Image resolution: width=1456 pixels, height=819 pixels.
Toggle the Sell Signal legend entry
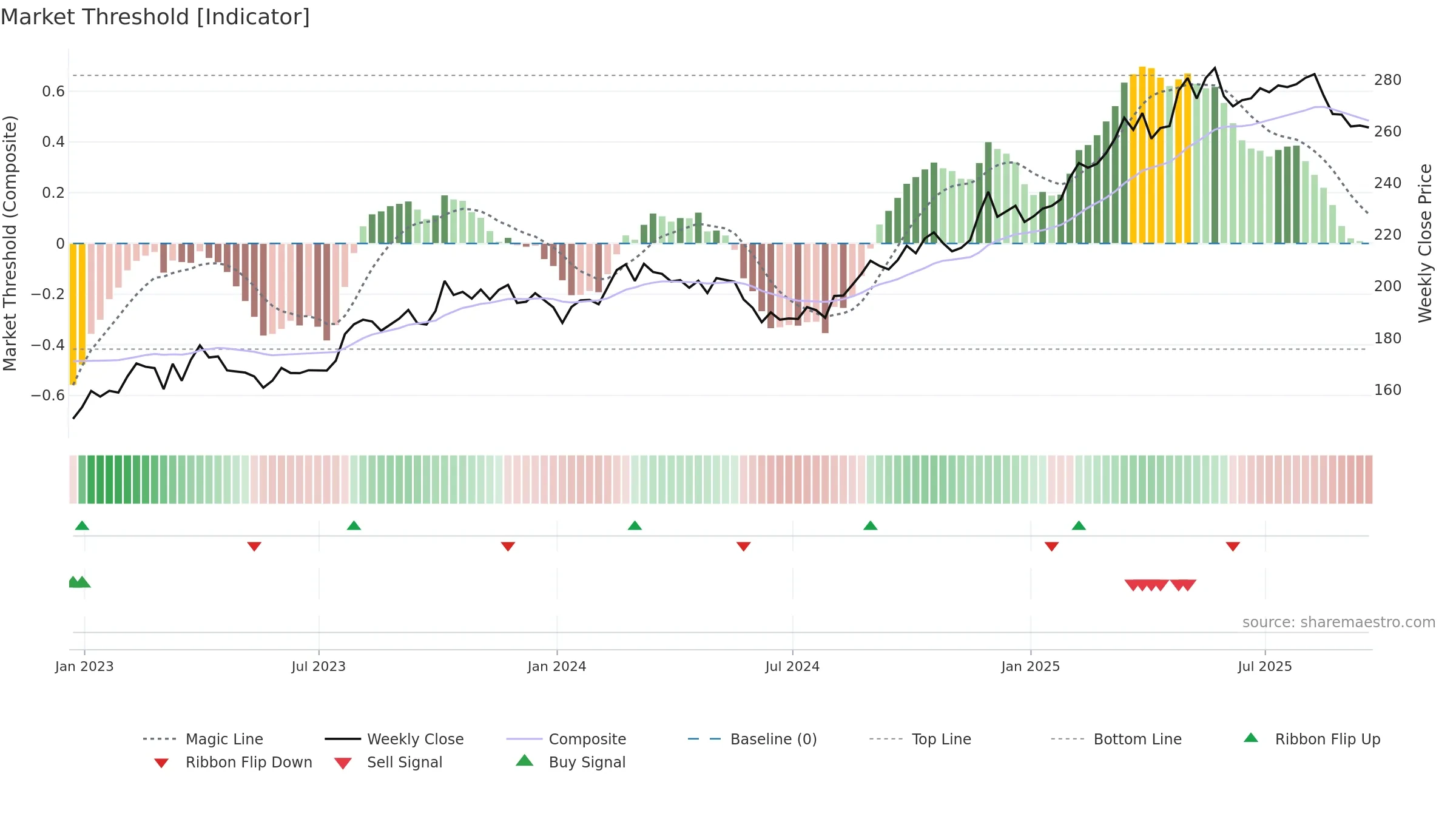[x=388, y=762]
